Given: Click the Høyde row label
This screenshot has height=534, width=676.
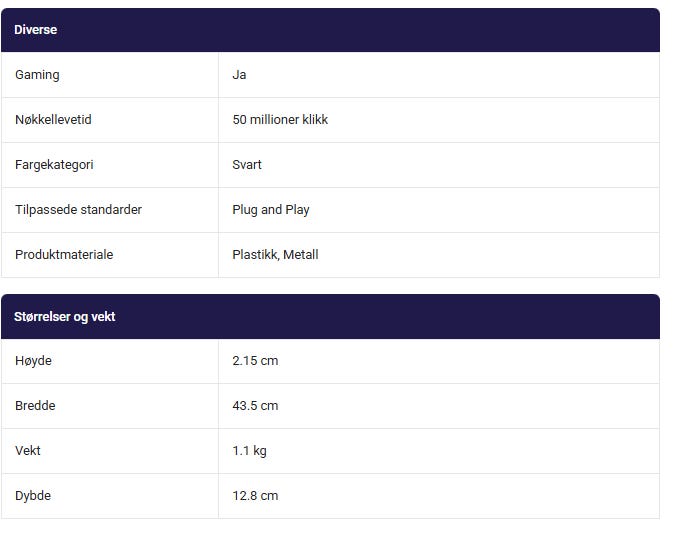Looking at the screenshot, I should click(x=33, y=361).
